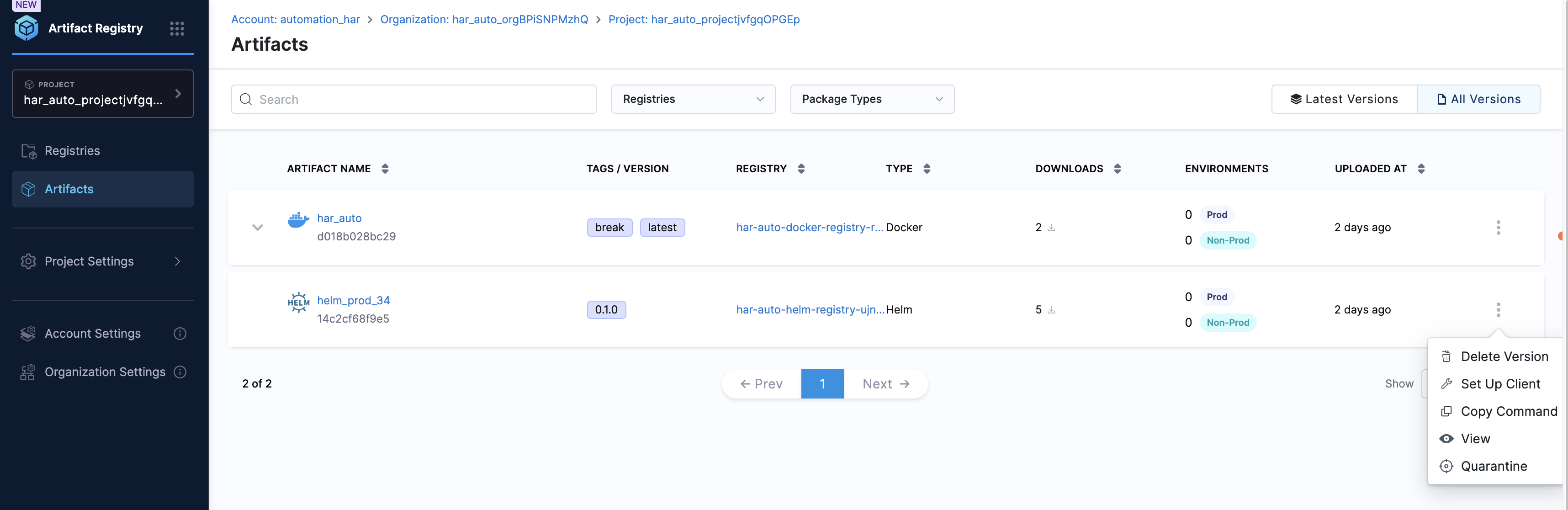Choose Delete Version in the menu
The width and height of the screenshot is (1568, 510).
tap(1504, 356)
